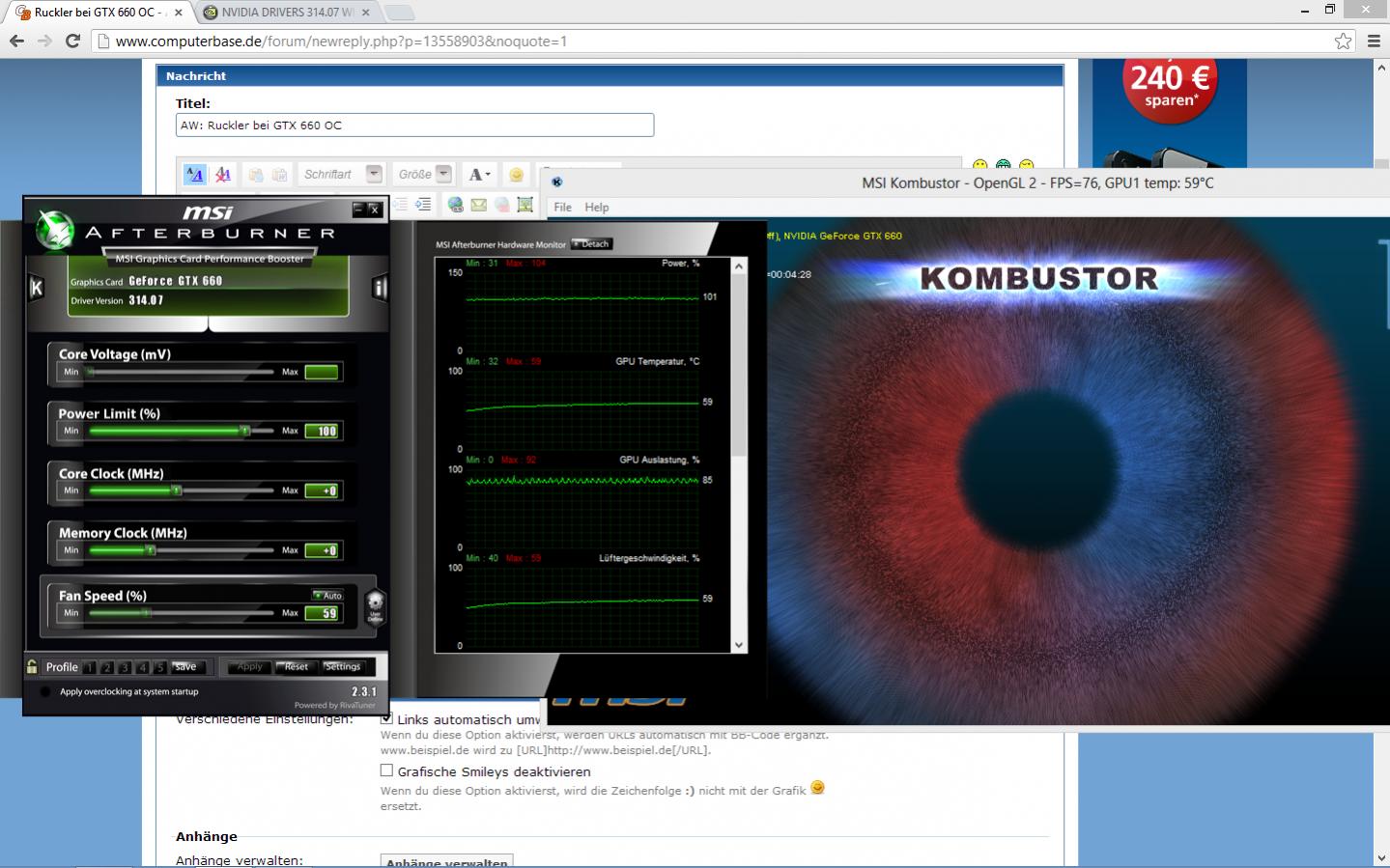Click the insert link globe icon
The height and width of the screenshot is (868, 1390).
455,205
